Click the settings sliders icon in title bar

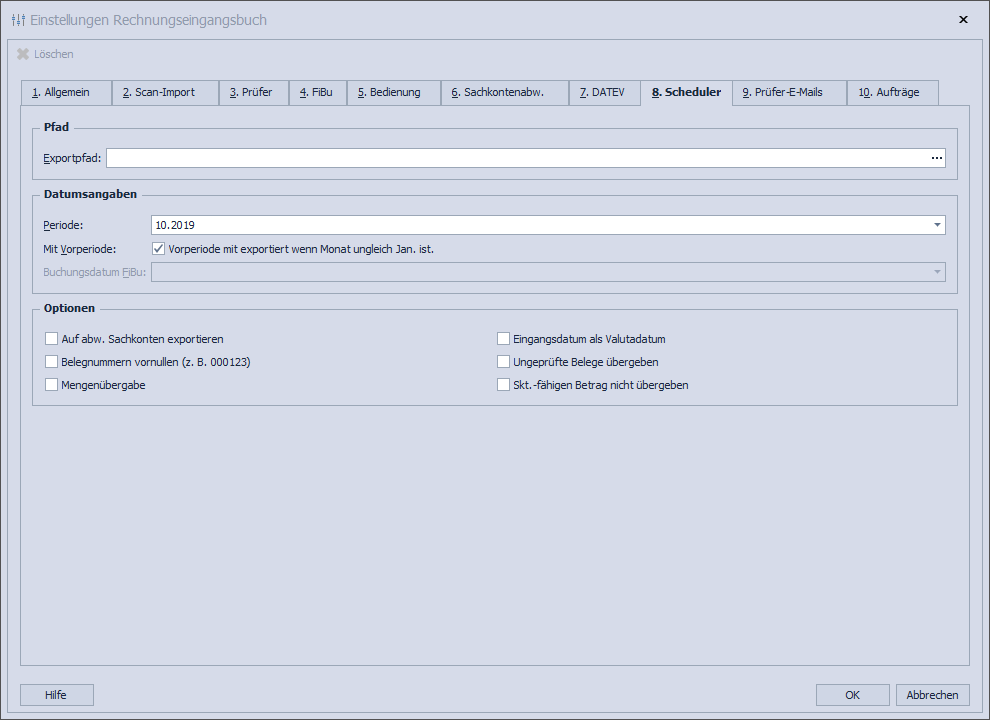click(17, 20)
